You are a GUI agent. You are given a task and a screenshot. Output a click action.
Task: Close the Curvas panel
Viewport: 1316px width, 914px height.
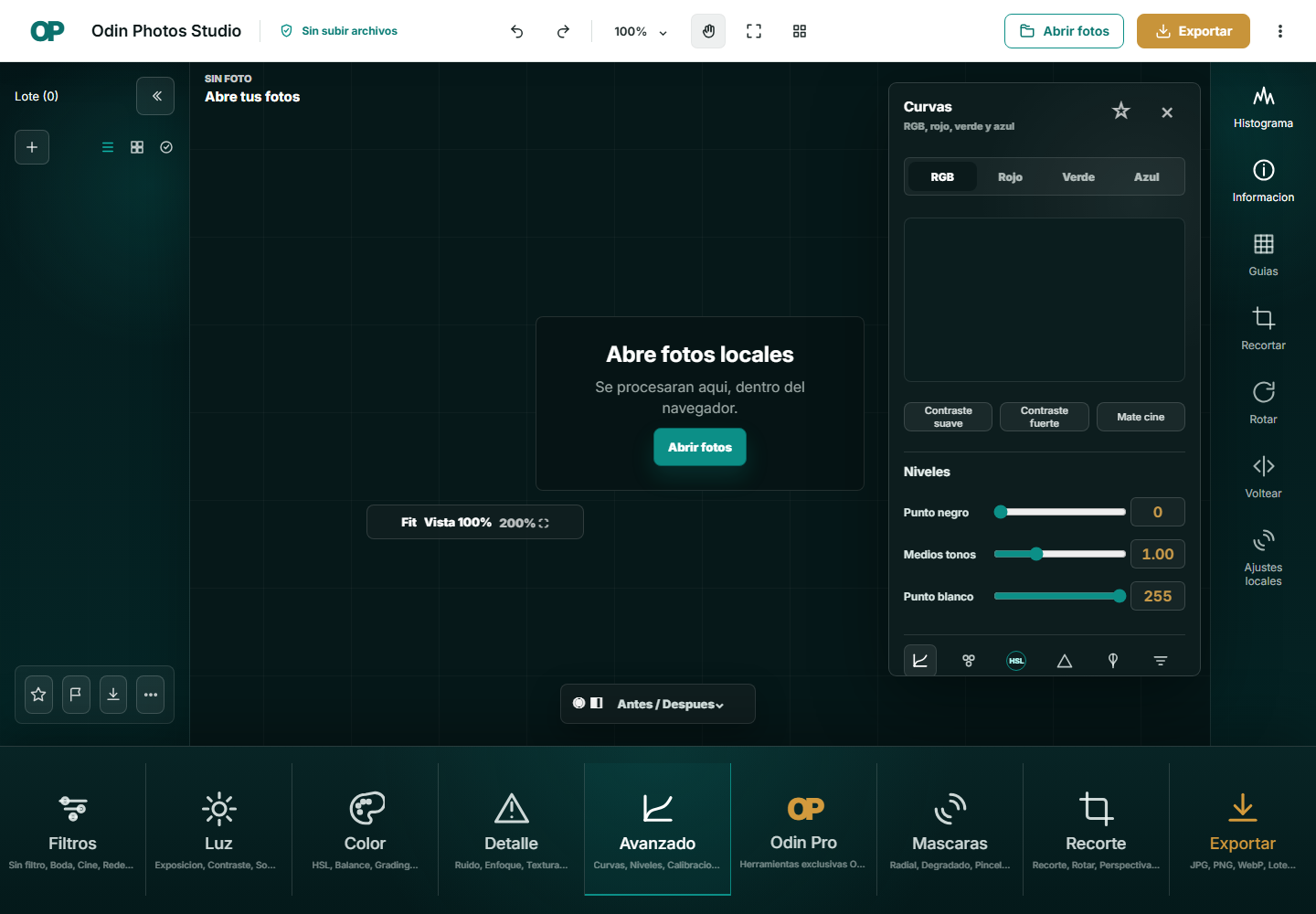pos(1167,112)
